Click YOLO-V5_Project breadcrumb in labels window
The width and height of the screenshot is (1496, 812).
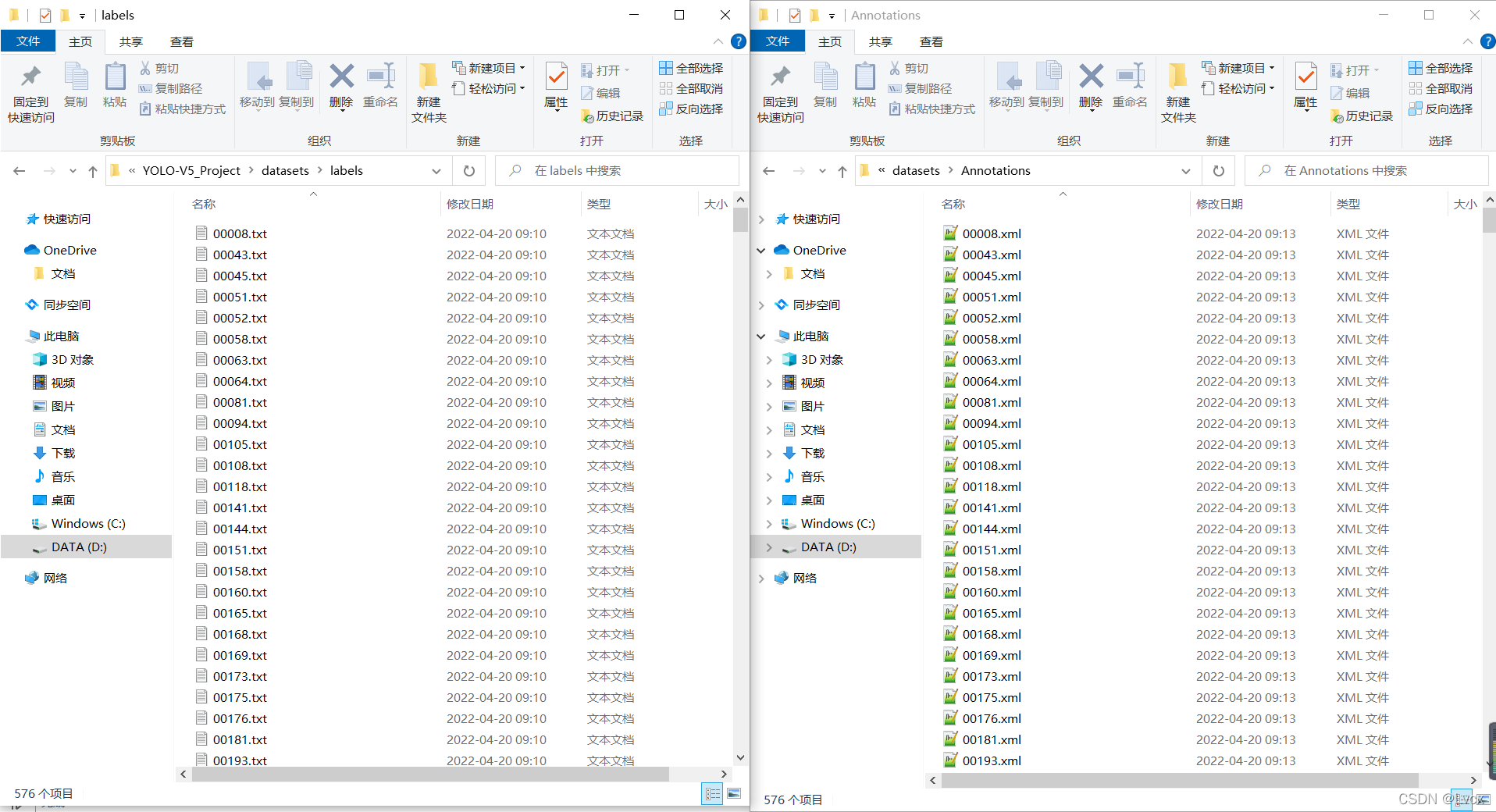click(191, 171)
